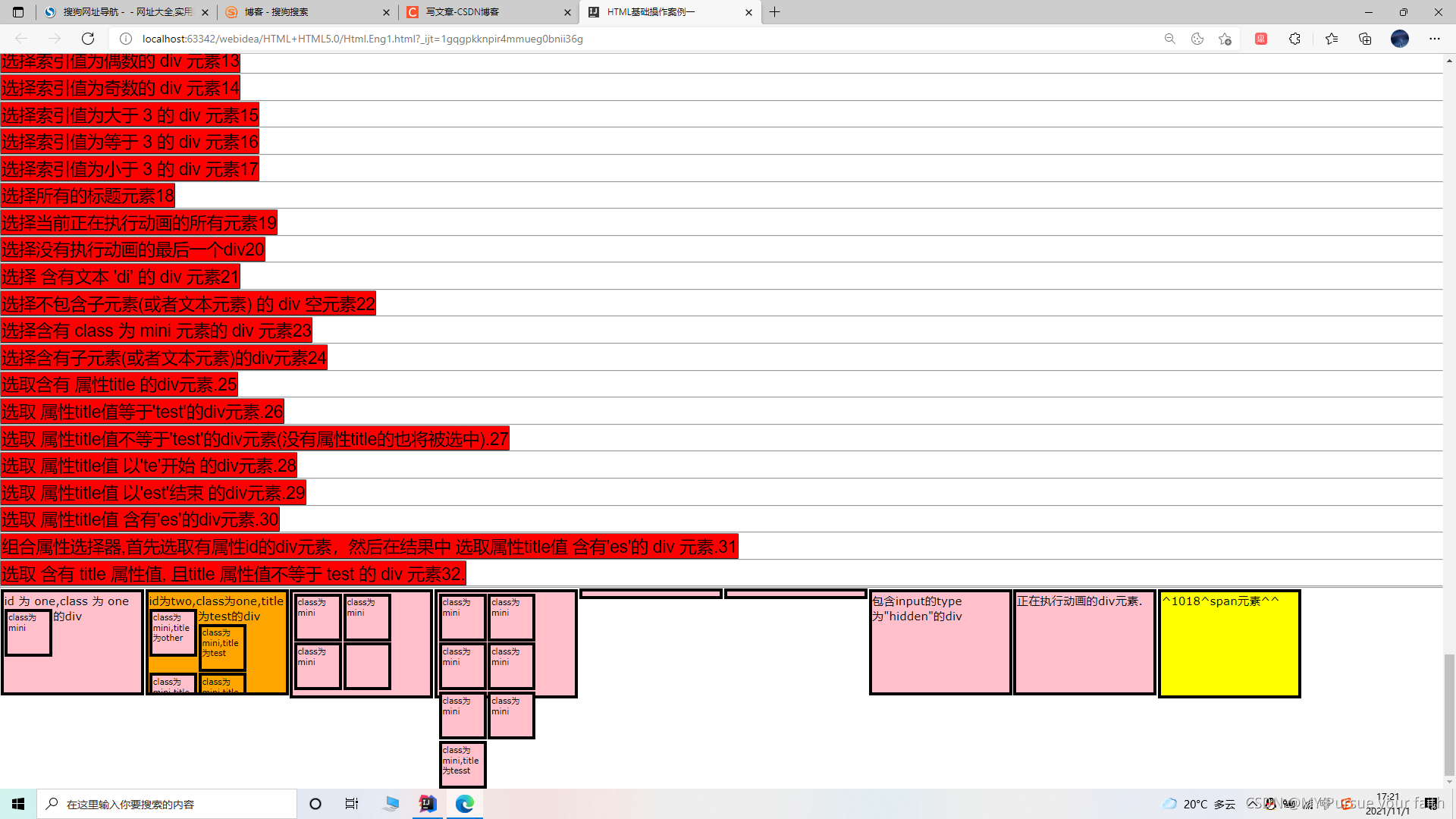Image resolution: width=1456 pixels, height=819 pixels.
Task: Open the Settings and more menu
Action: coord(1435,39)
